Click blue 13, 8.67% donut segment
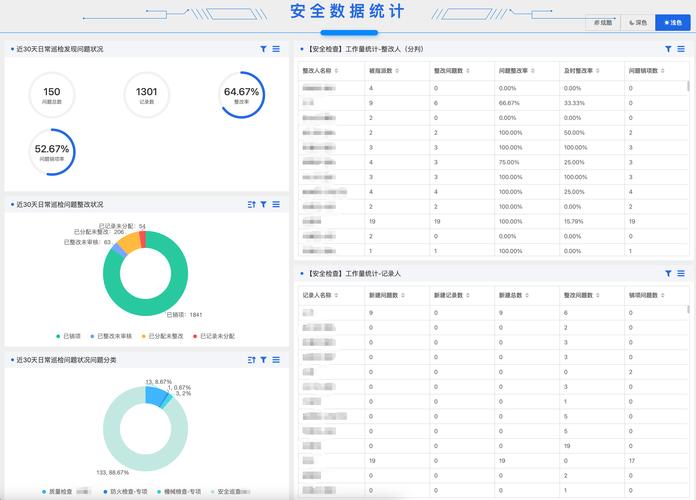The image size is (696, 500). coord(155,395)
